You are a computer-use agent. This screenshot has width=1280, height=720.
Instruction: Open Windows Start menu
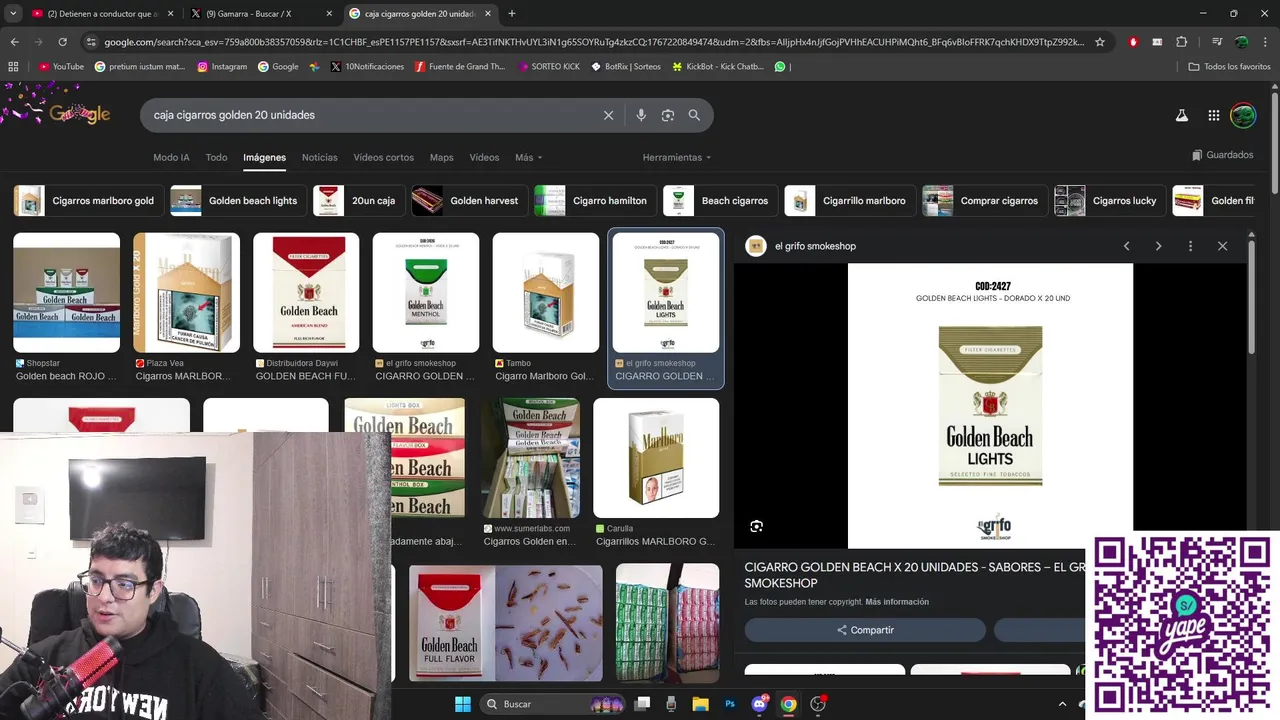(463, 704)
